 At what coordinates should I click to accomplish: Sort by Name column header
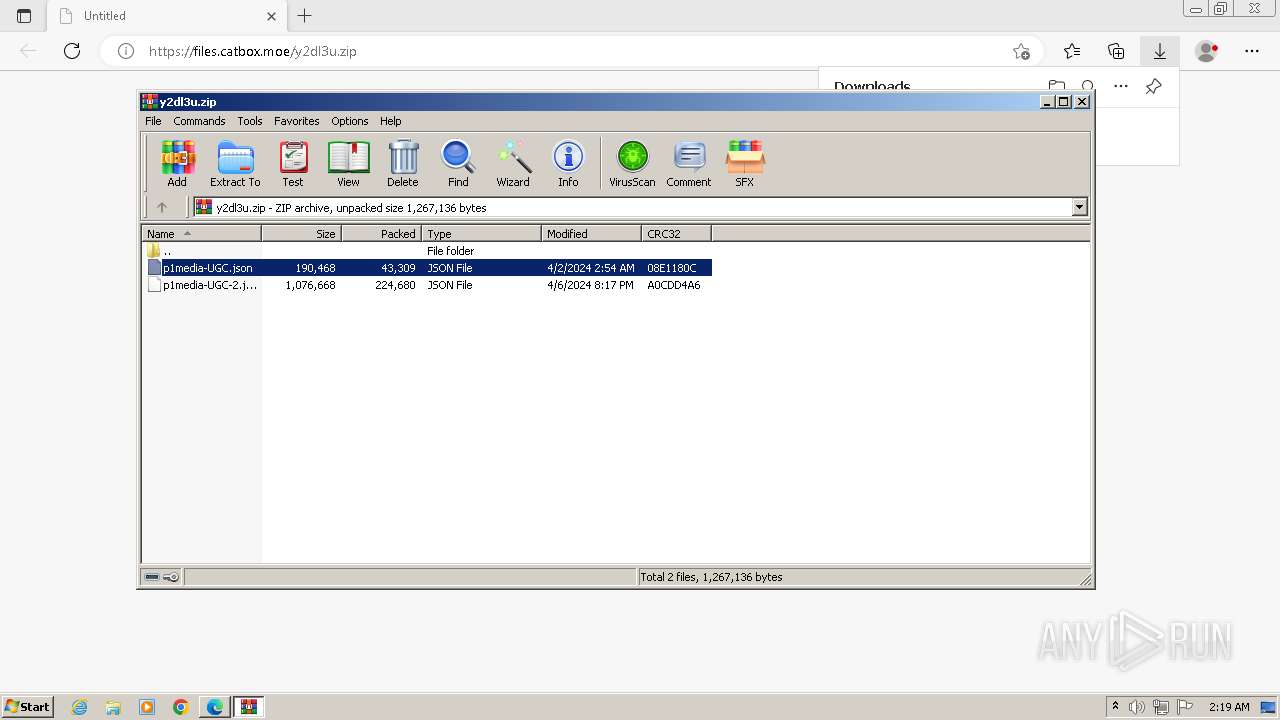[202, 234]
